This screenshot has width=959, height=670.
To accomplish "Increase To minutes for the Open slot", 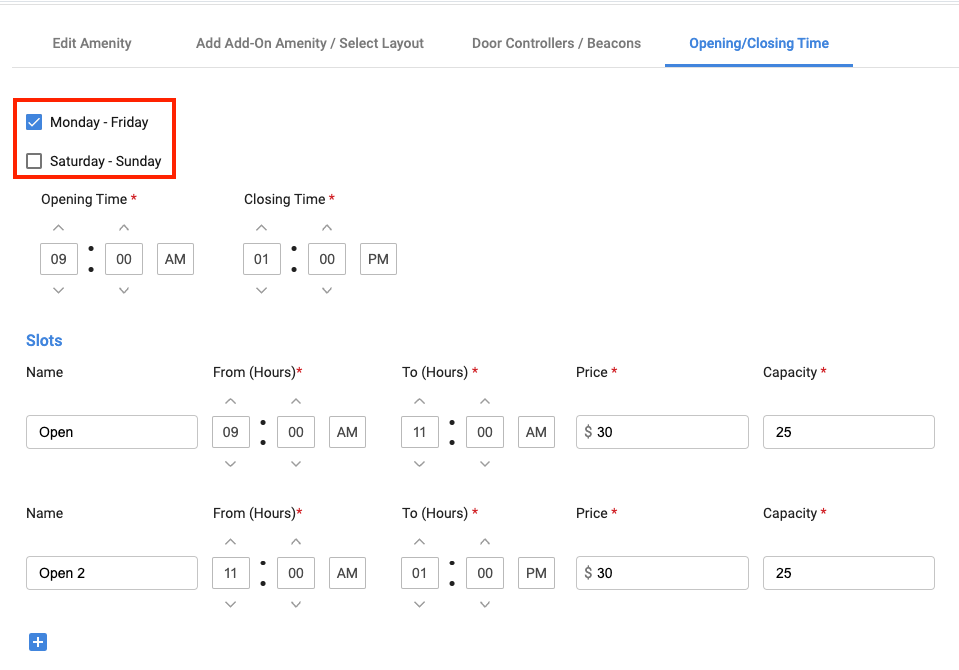I will pos(485,401).
